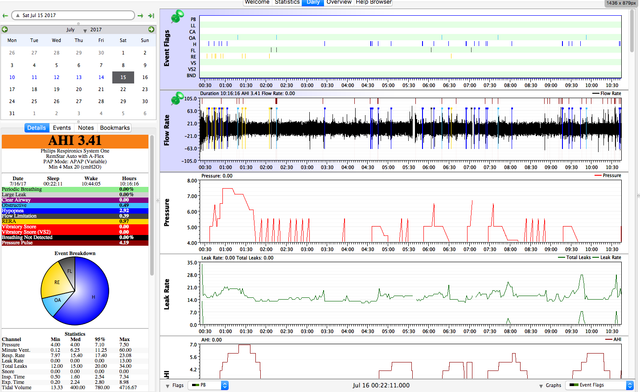Image resolution: width=640 pixels, height=392 pixels.
Task: Click the yellow RERA row
Action: click(75, 221)
